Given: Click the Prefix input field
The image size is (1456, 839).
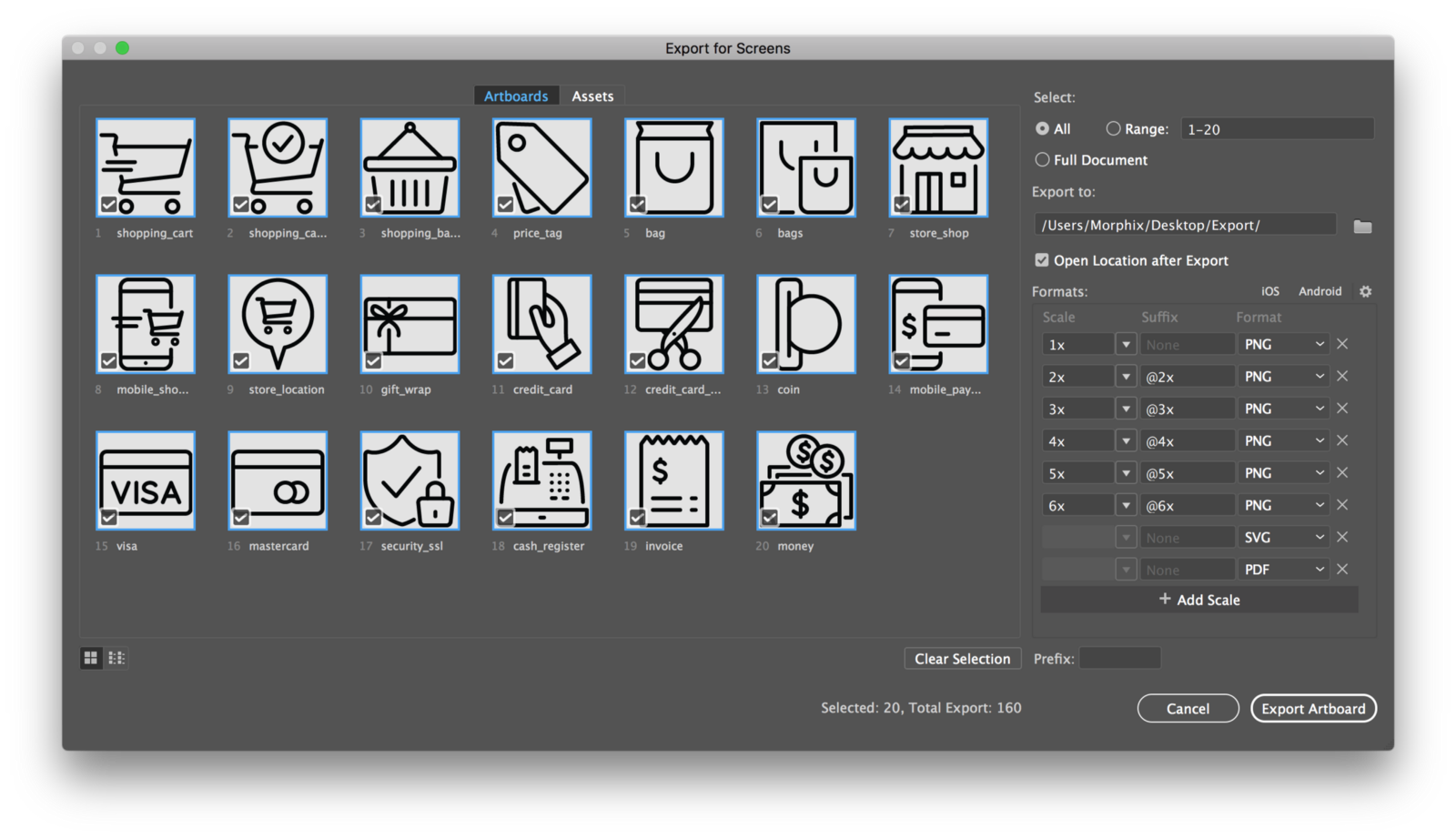Looking at the screenshot, I should pos(1119,658).
